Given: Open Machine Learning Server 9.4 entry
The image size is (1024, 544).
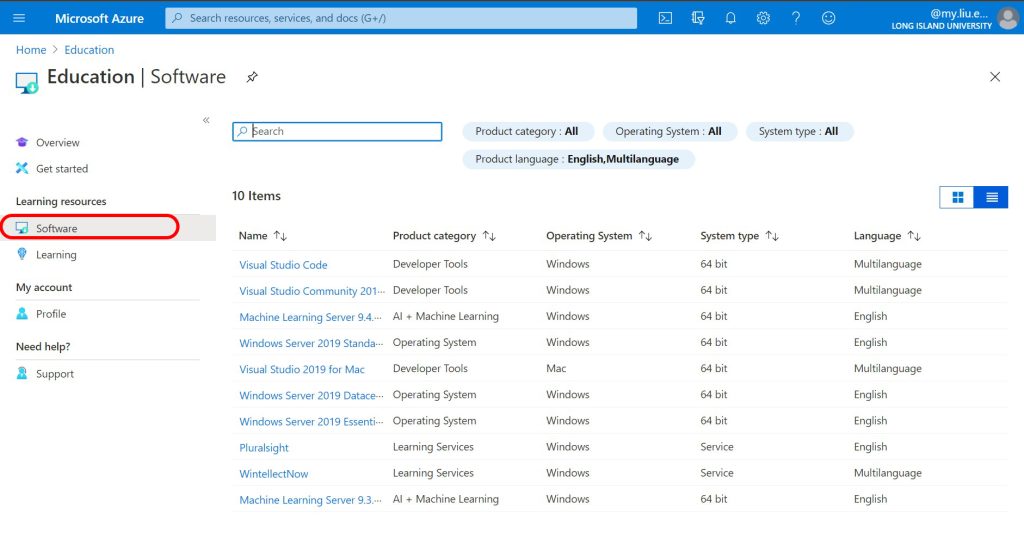Looking at the screenshot, I should tap(310, 317).
